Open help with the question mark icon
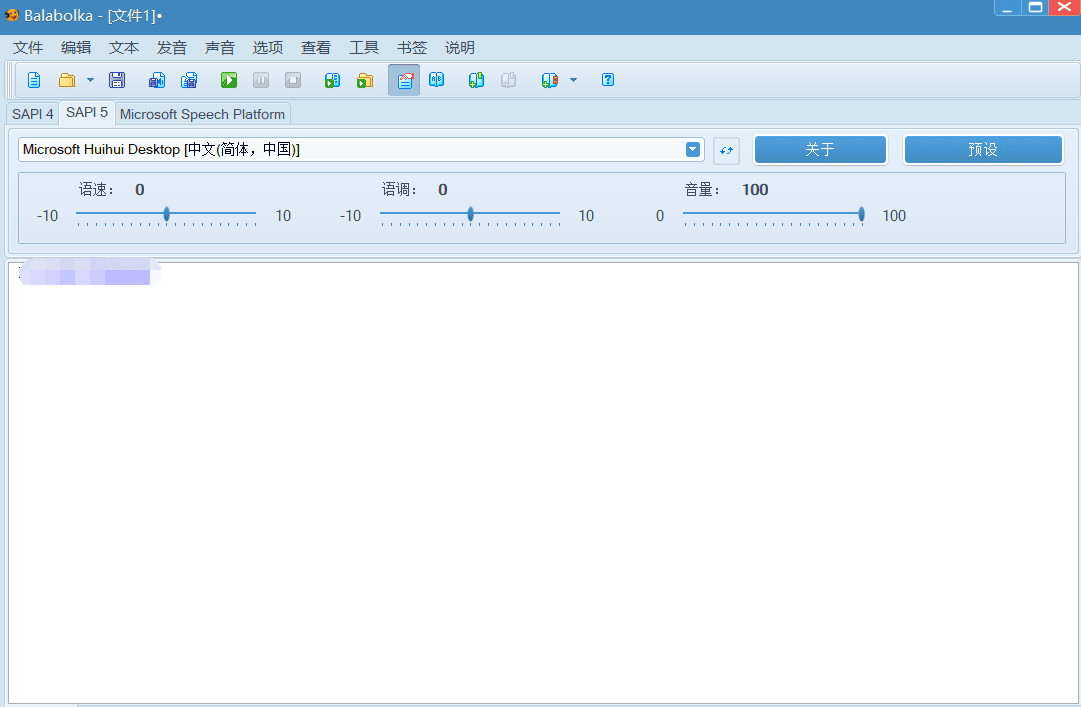This screenshot has height=707, width=1081. (x=608, y=80)
